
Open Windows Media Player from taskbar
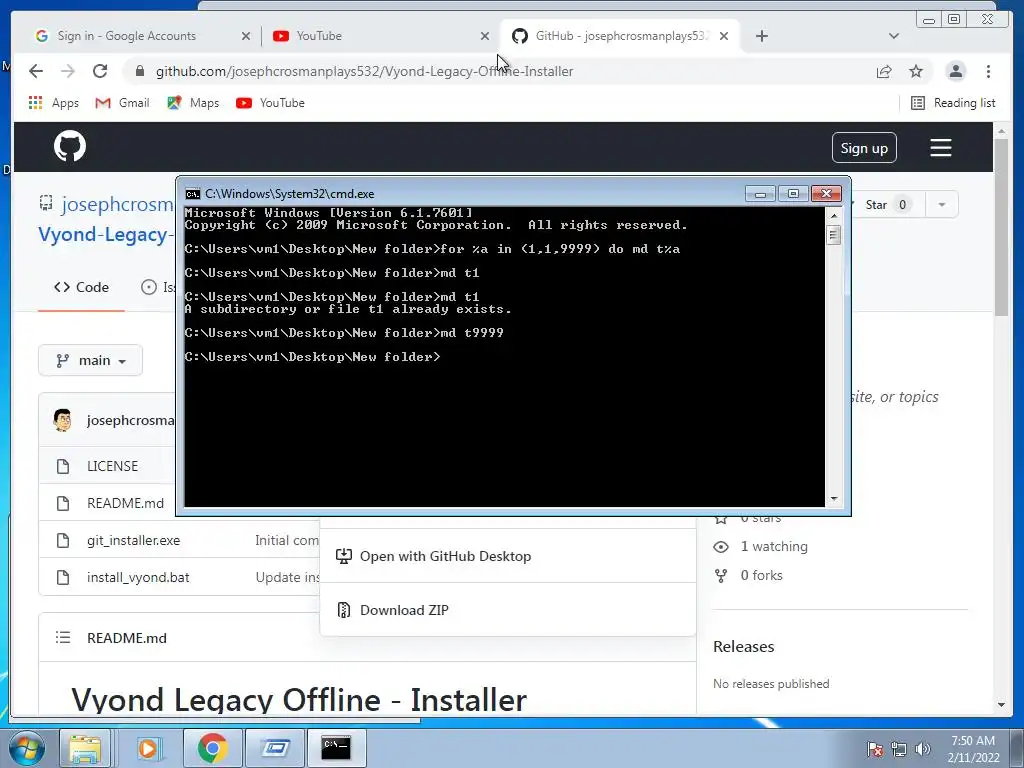coord(148,748)
